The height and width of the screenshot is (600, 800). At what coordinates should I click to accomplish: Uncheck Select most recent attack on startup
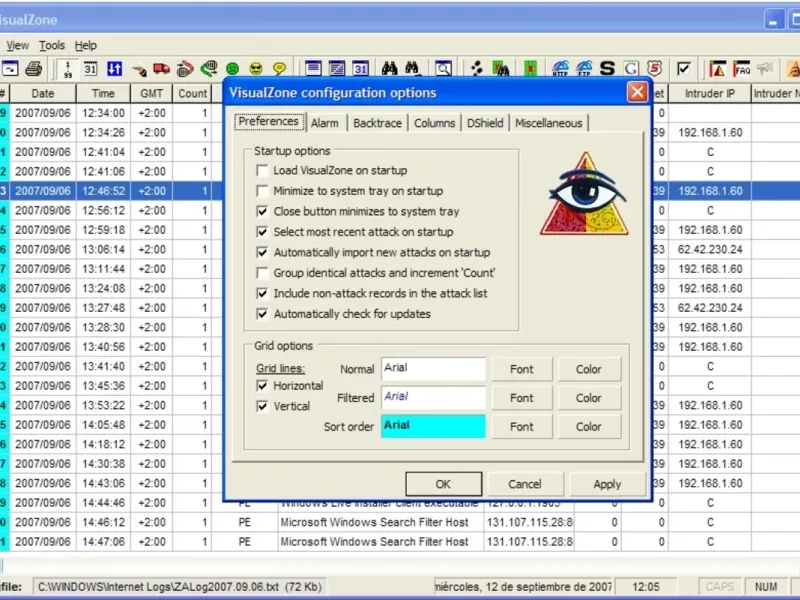click(262, 232)
